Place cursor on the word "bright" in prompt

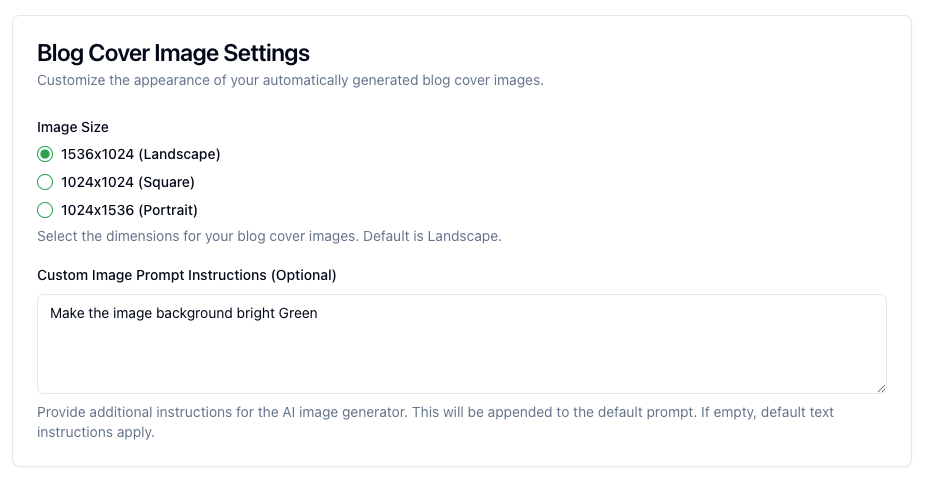click(254, 313)
